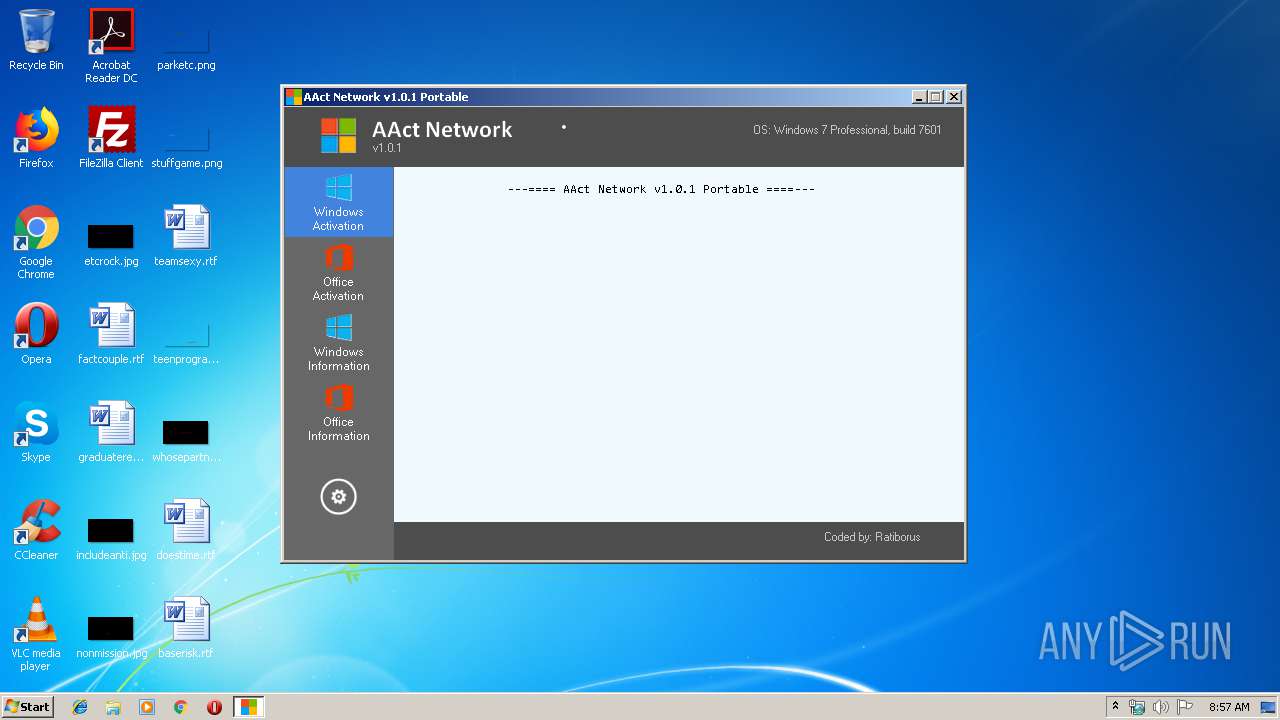Open Recycle Bin desktop icon
Image resolution: width=1280 pixels, height=720 pixels.
pos(36,40)
